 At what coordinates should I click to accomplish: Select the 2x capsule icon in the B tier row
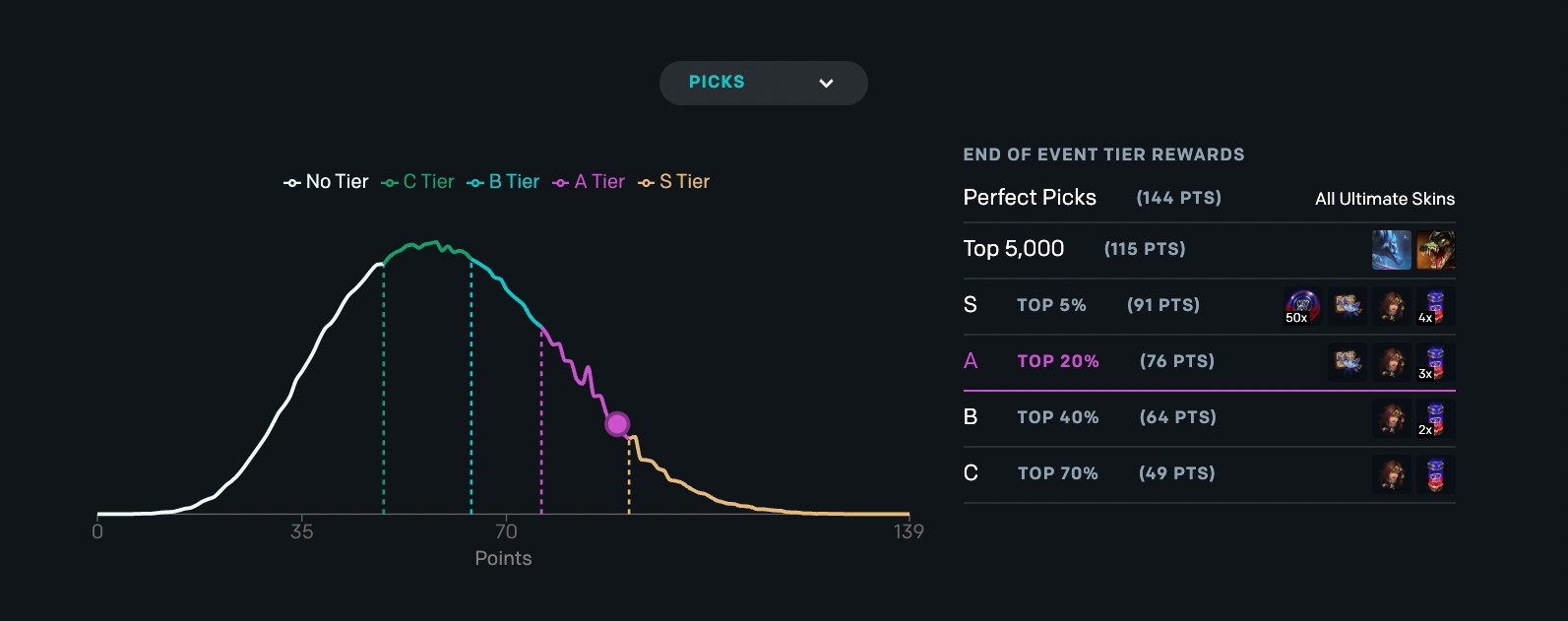(1434, 417)
